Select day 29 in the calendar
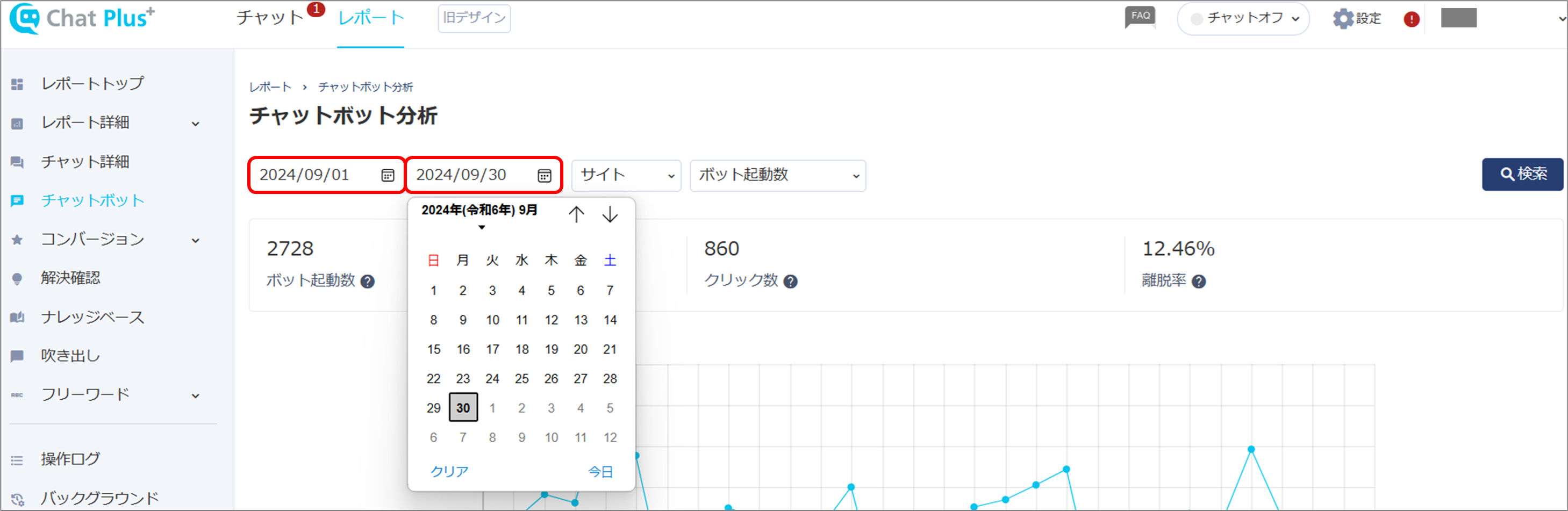This screenshot has width=1568, height=511. tap(433, 408)
